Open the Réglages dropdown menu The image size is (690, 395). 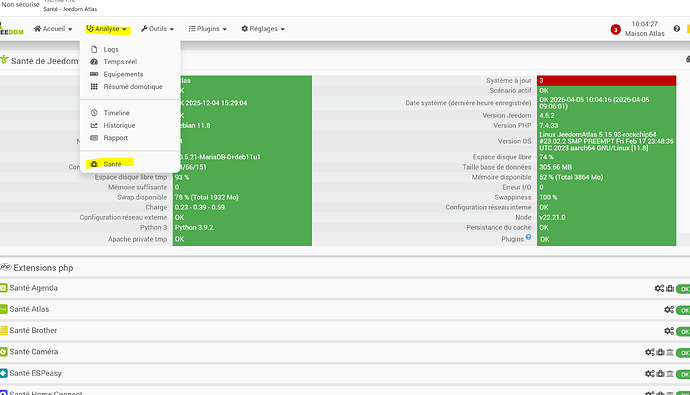coord(263,29)
